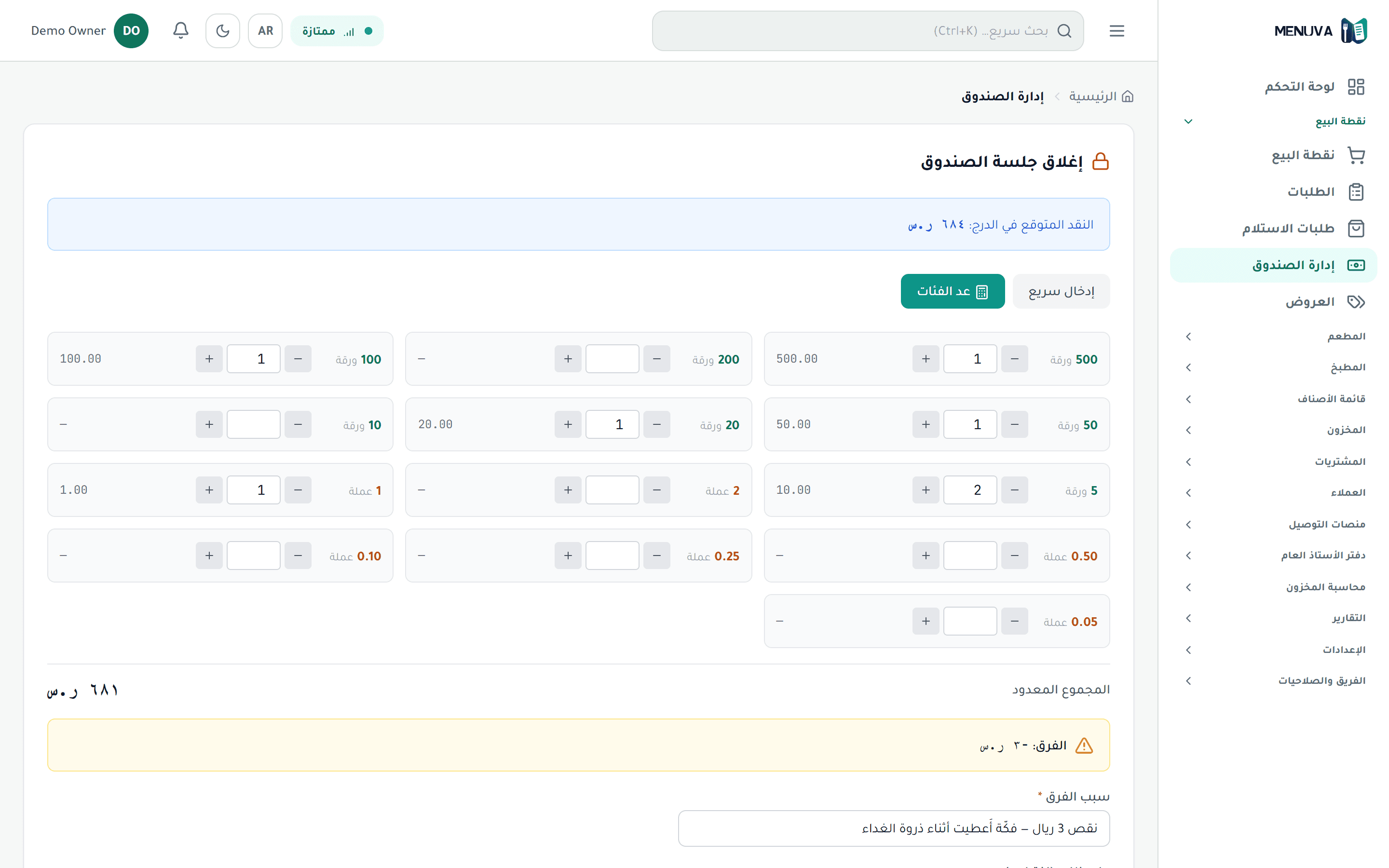Click the سبب الفرق reason field

tap(894, 828)
